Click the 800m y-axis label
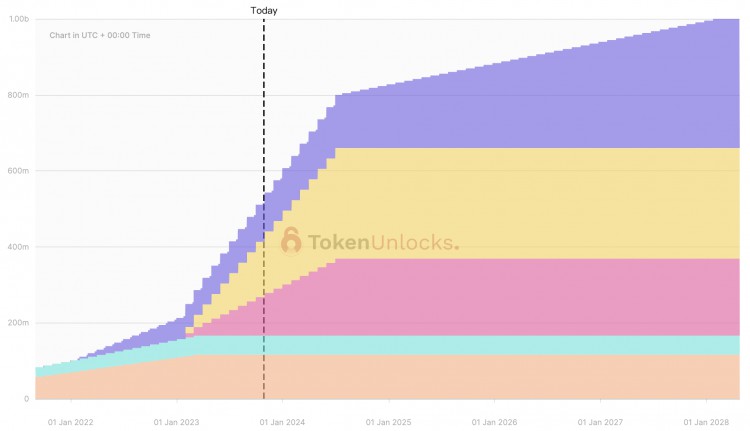Viewport: 750px width, 431px height. pos(18,95)
